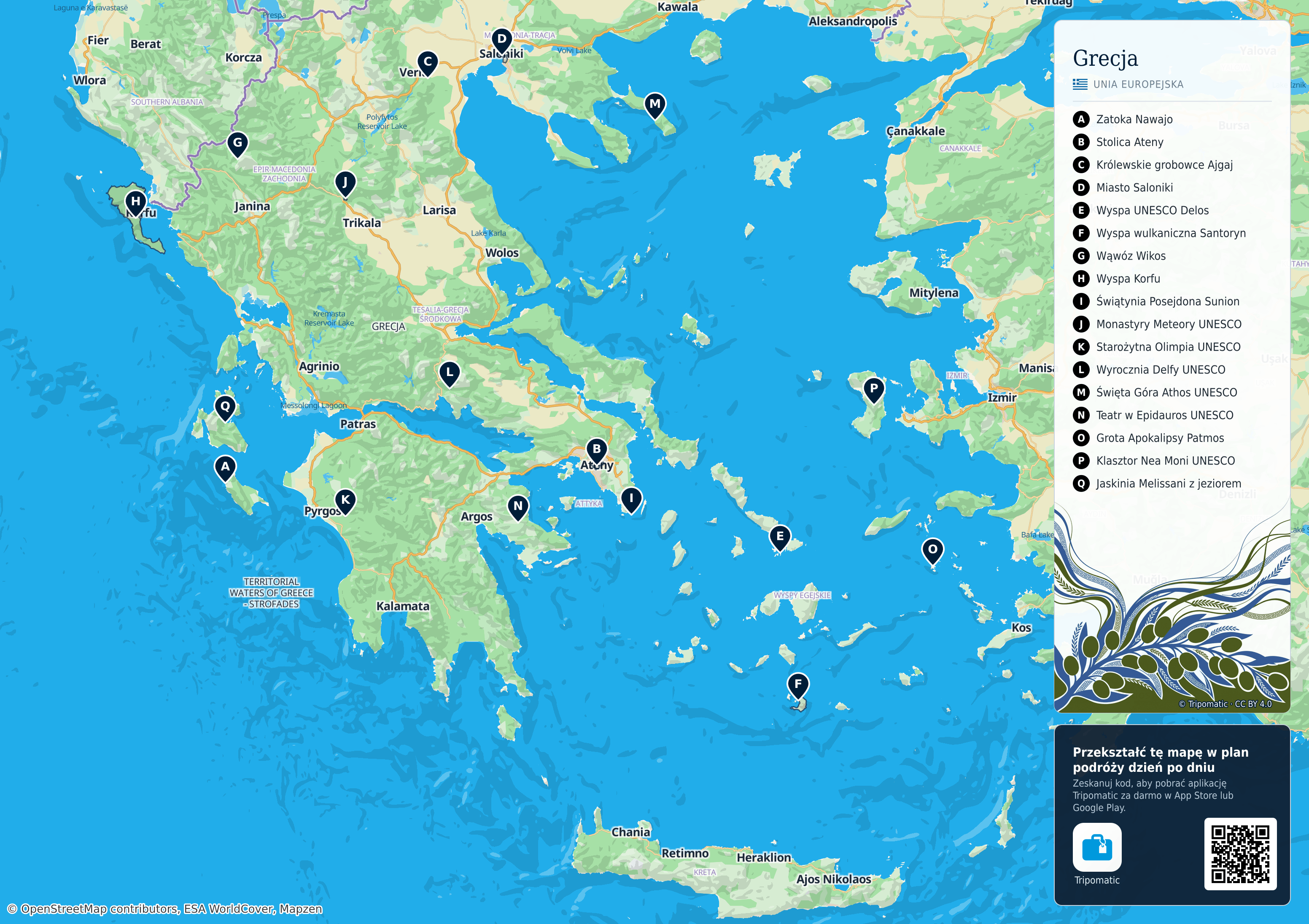Click map pin F on Santorini
1309x924 pixels.
[797, 685]
